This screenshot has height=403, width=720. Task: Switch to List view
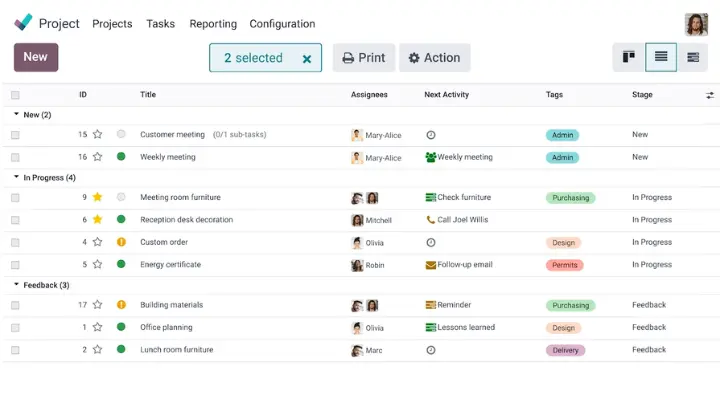[x=661, y=57]
